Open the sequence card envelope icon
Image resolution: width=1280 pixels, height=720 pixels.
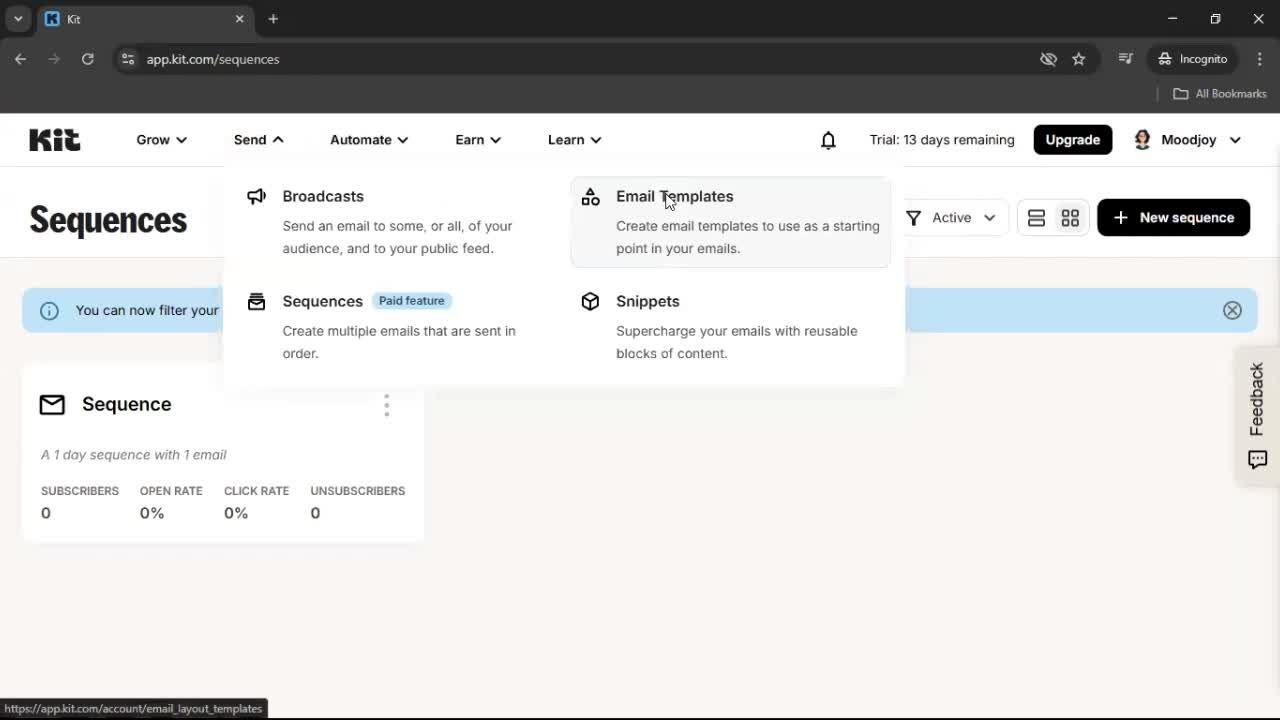52,404
